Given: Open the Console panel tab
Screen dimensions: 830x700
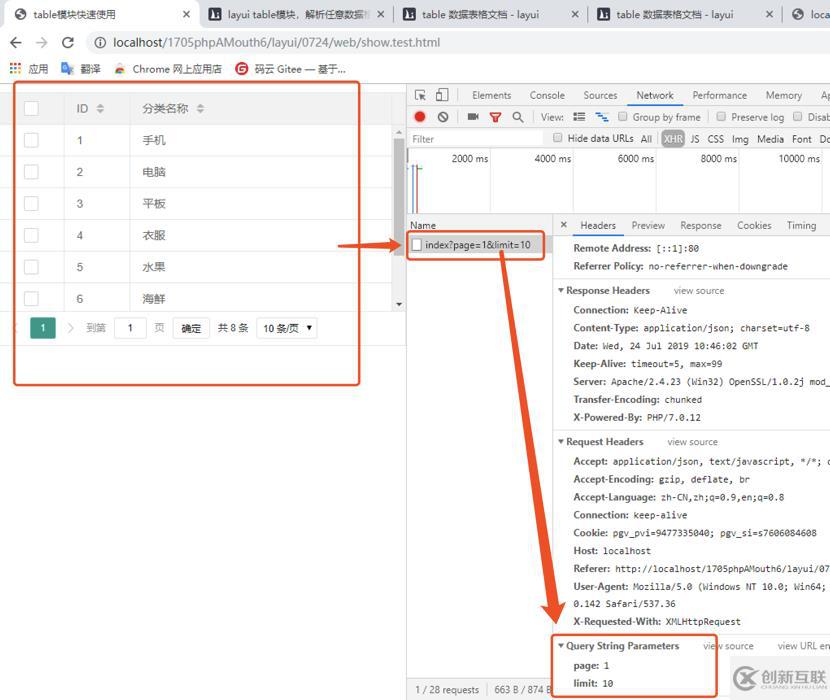Looking at the screenshot, I should [x=547, y=95].
